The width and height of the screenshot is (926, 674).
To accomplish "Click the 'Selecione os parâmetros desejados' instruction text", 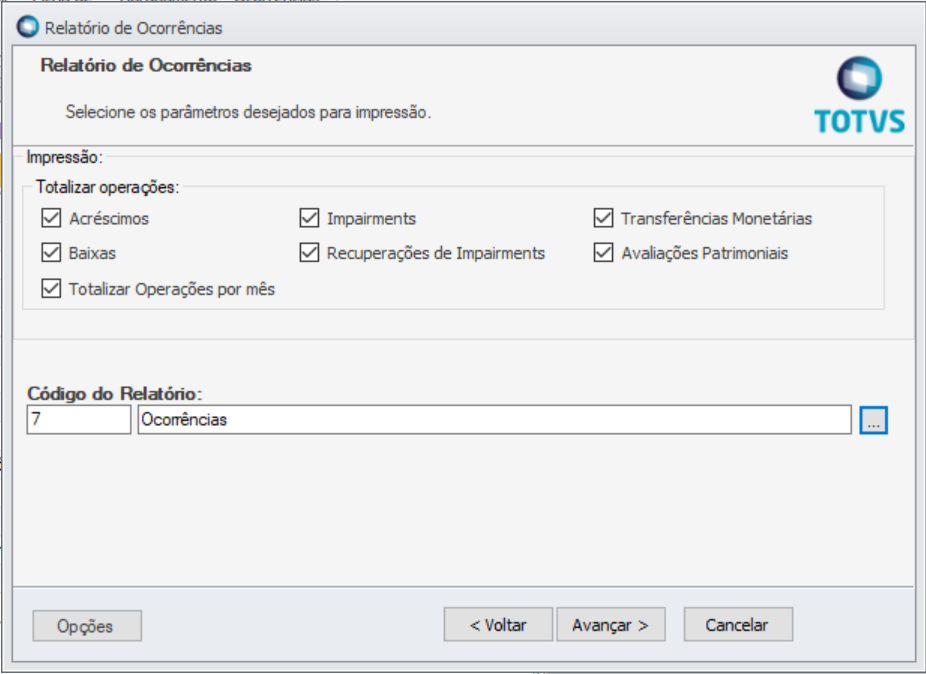I will [248, 112].
